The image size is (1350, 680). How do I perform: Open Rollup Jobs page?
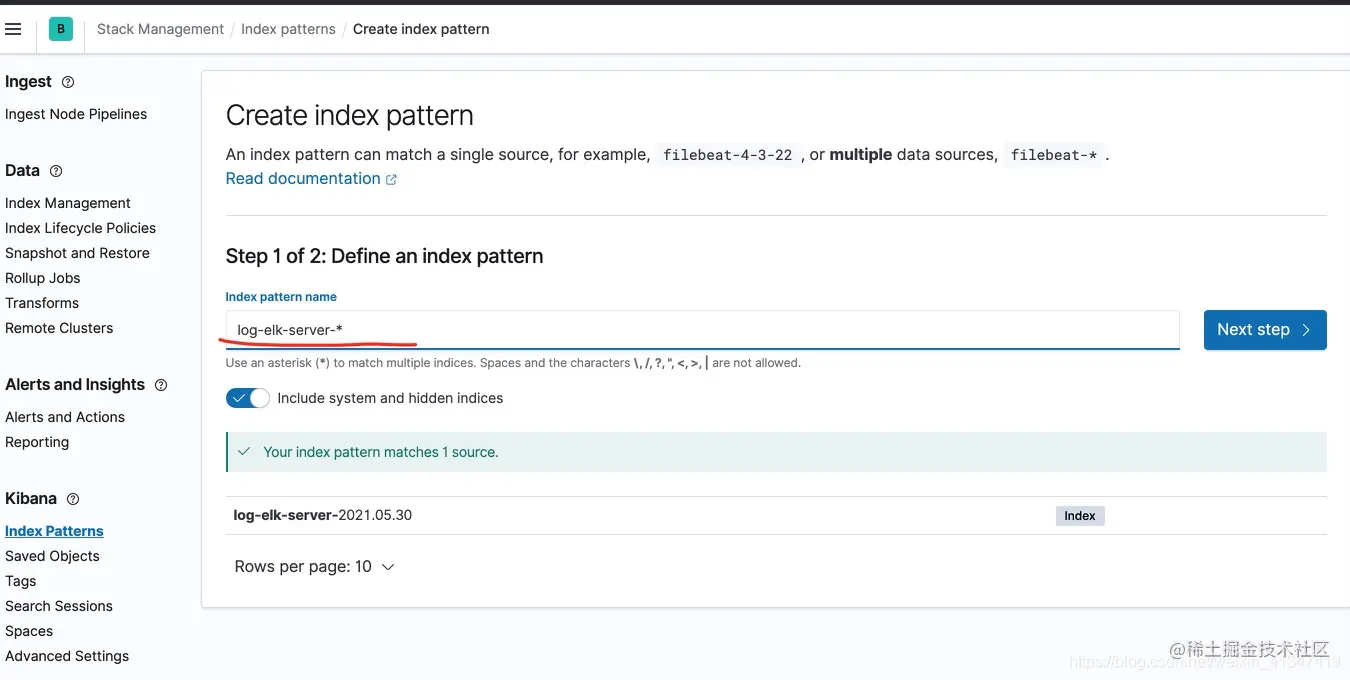(43, 278)
